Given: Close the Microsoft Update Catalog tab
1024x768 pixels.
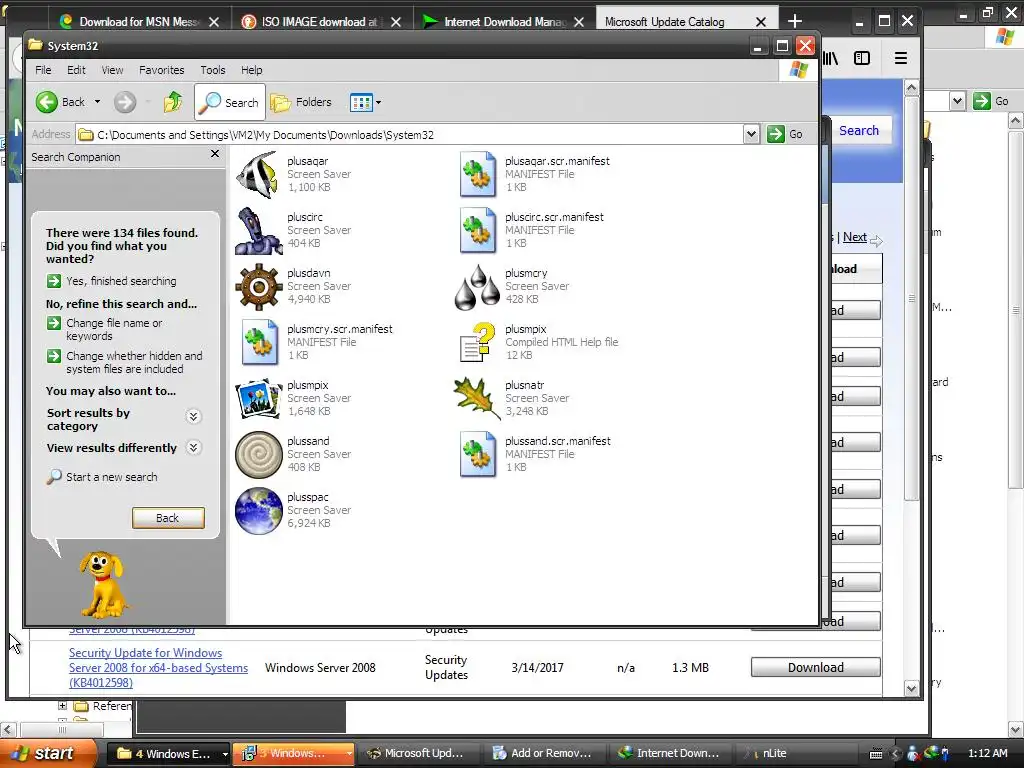Looking at the screenshot, I should click(x=760, y=22).
